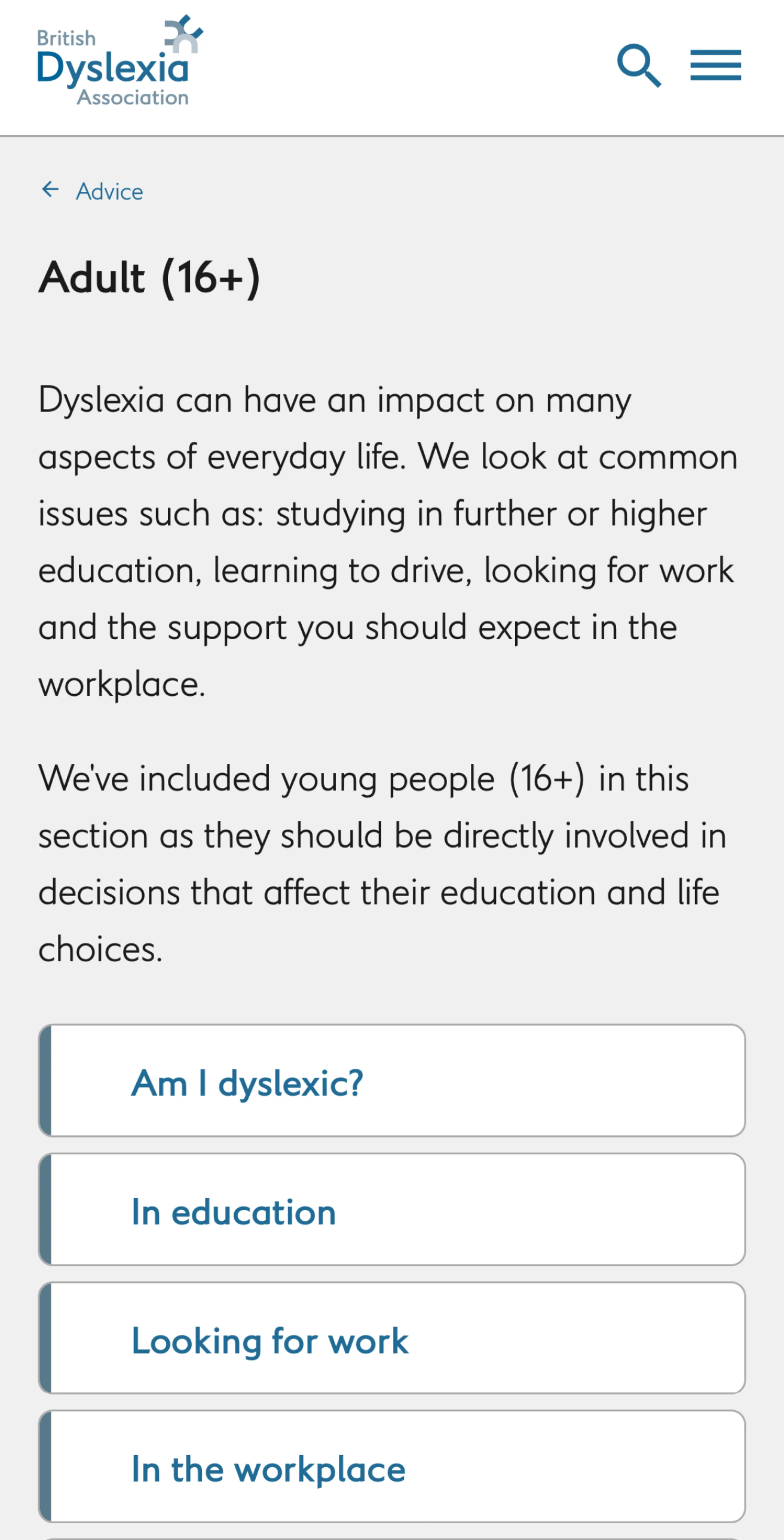The image size is (784, 1540).
Task: Click the 'British' text in the logo
Action: [x=66, y=38]
